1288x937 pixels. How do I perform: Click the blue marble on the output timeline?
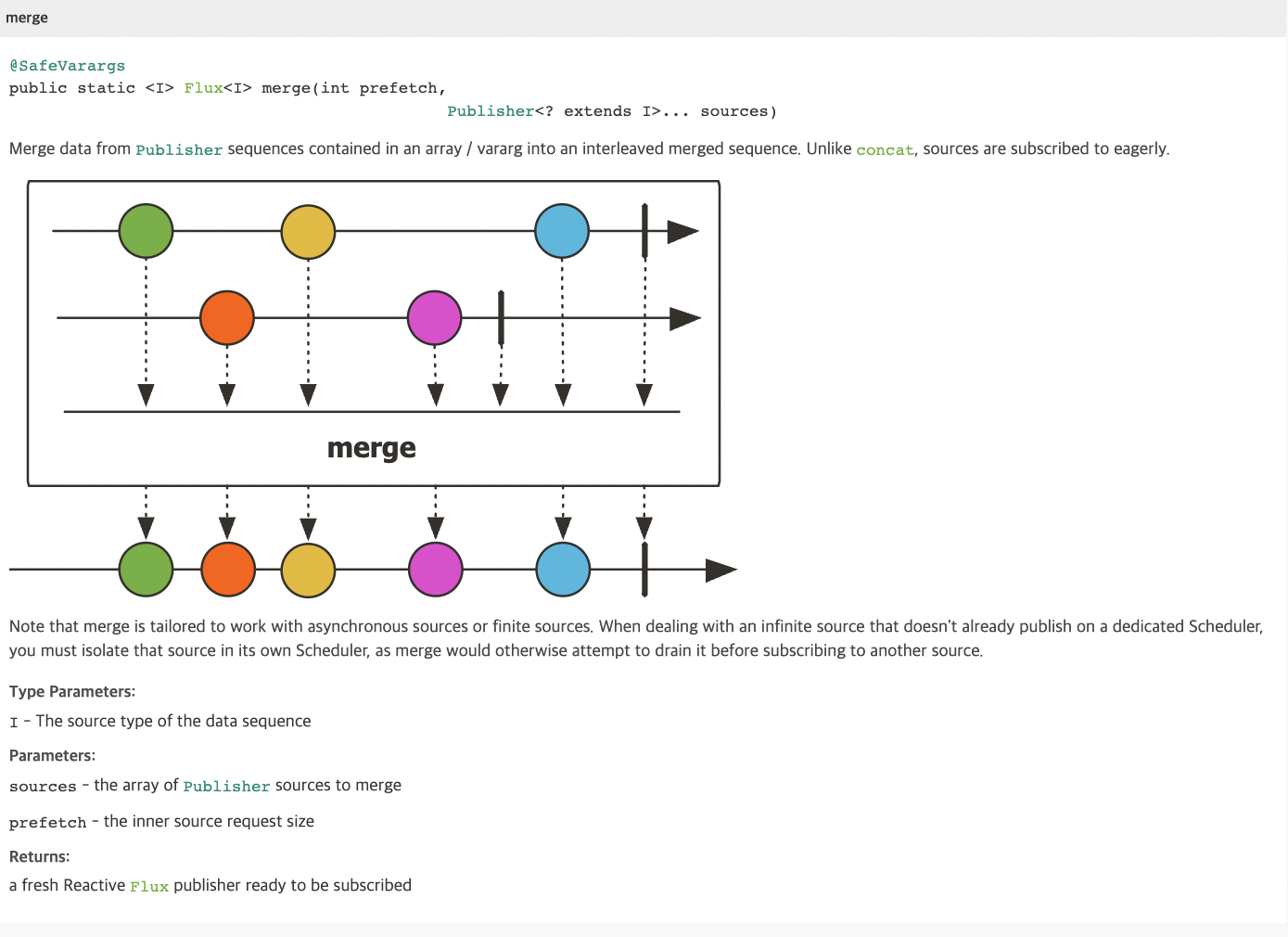[563, 570]
